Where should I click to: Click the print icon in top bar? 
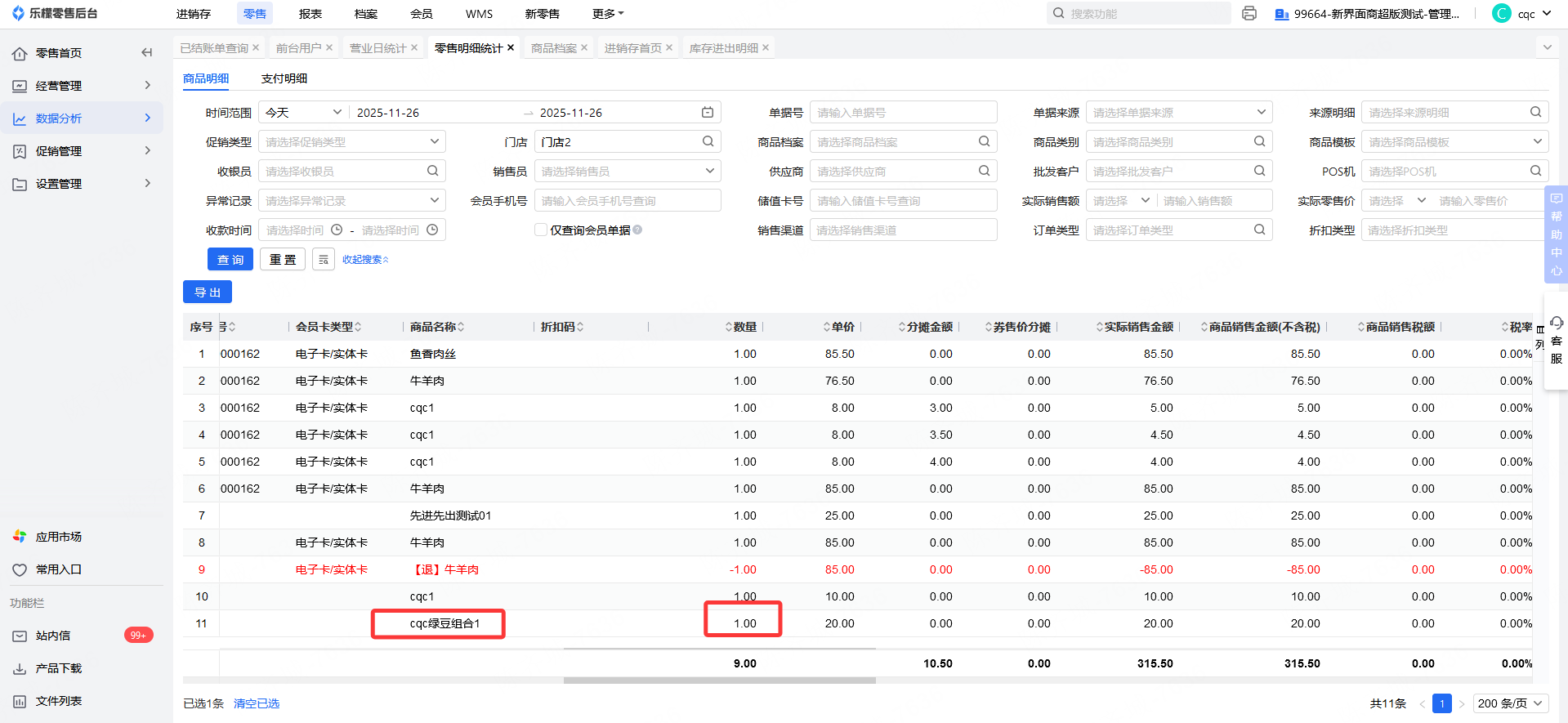click(x=1249, y=14)
